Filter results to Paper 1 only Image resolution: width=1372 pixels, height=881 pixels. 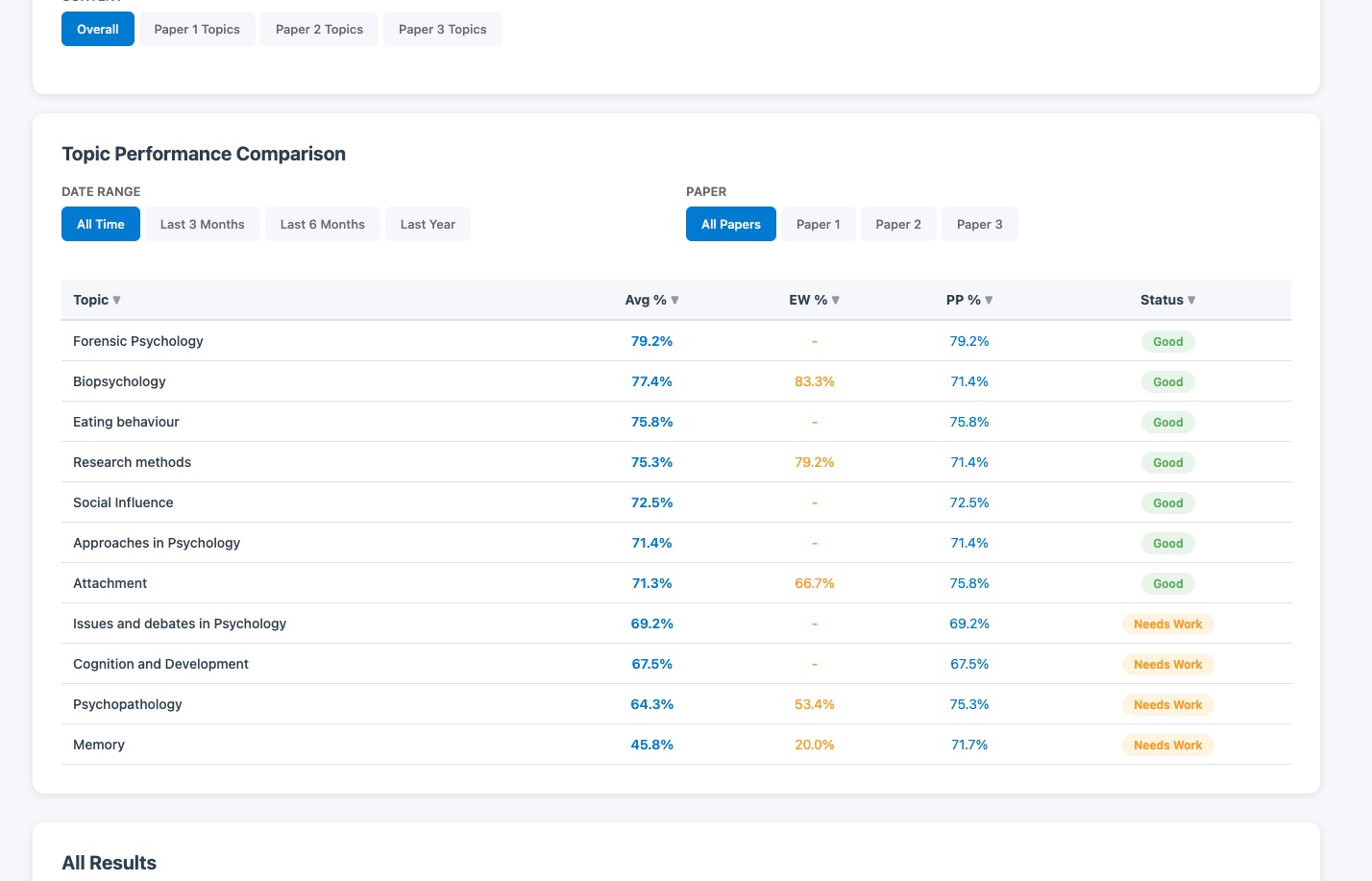(x=818, y=224)
